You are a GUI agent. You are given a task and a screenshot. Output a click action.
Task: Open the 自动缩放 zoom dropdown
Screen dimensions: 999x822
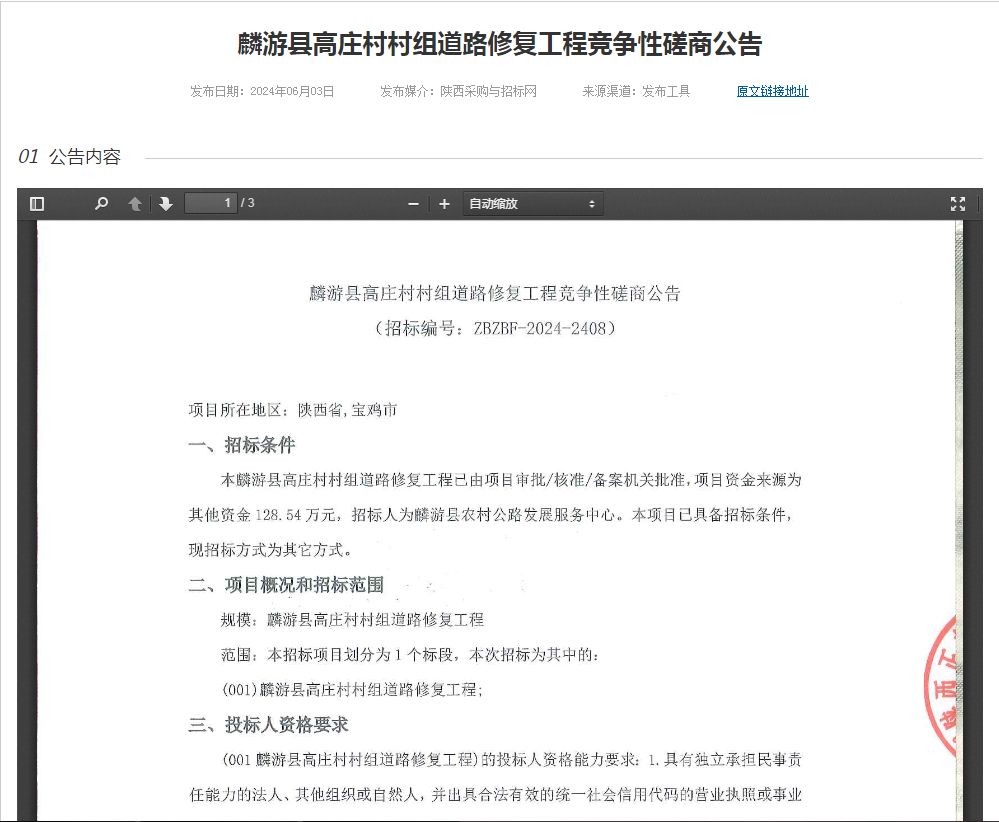click(x=533, y=204)
